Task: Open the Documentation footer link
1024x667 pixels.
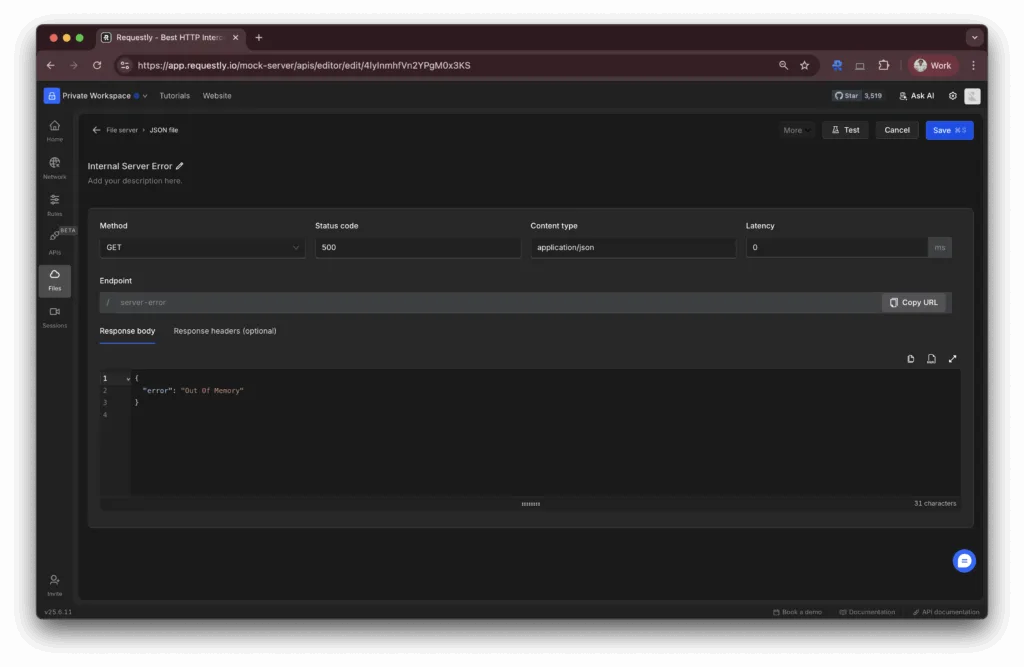Action: [867, 612]
